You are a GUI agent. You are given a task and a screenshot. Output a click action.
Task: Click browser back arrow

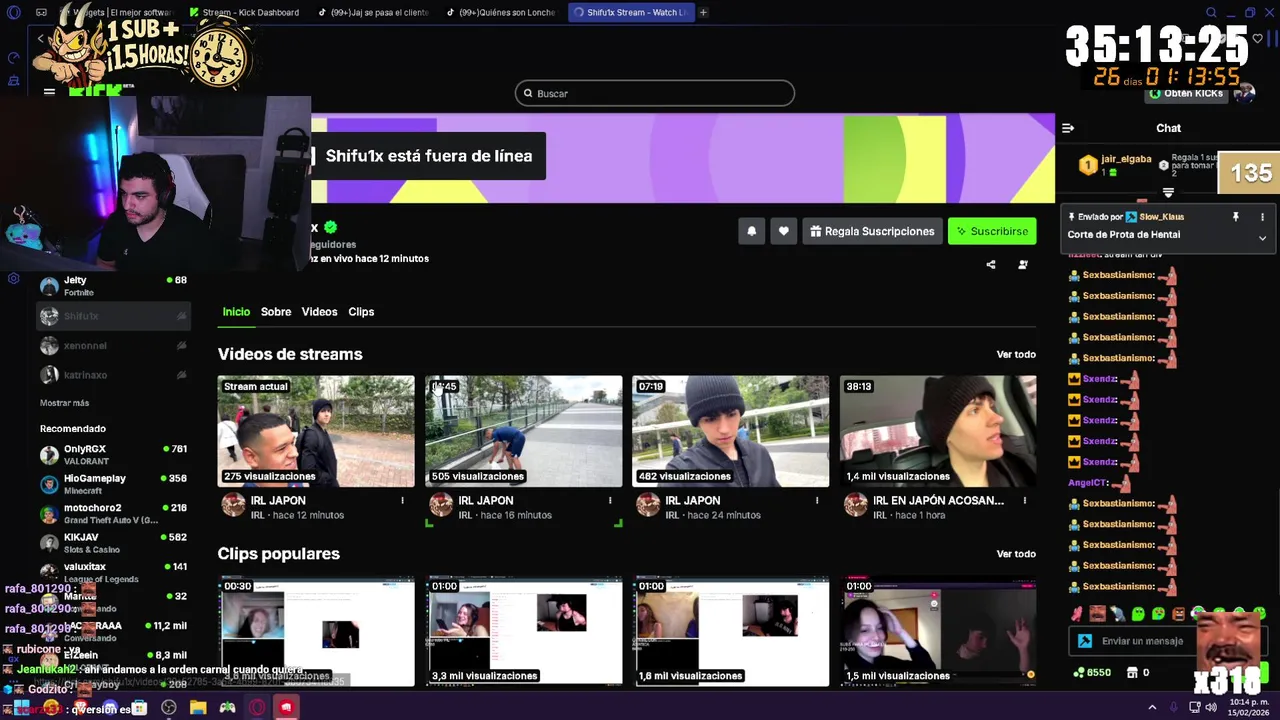[x=40, y=39]
